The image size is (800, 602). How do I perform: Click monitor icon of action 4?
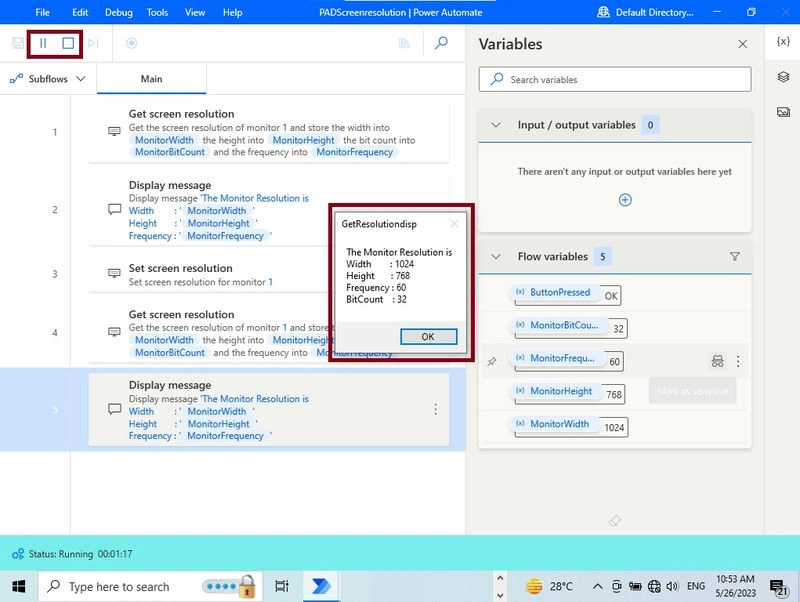(x=114, y=332)
